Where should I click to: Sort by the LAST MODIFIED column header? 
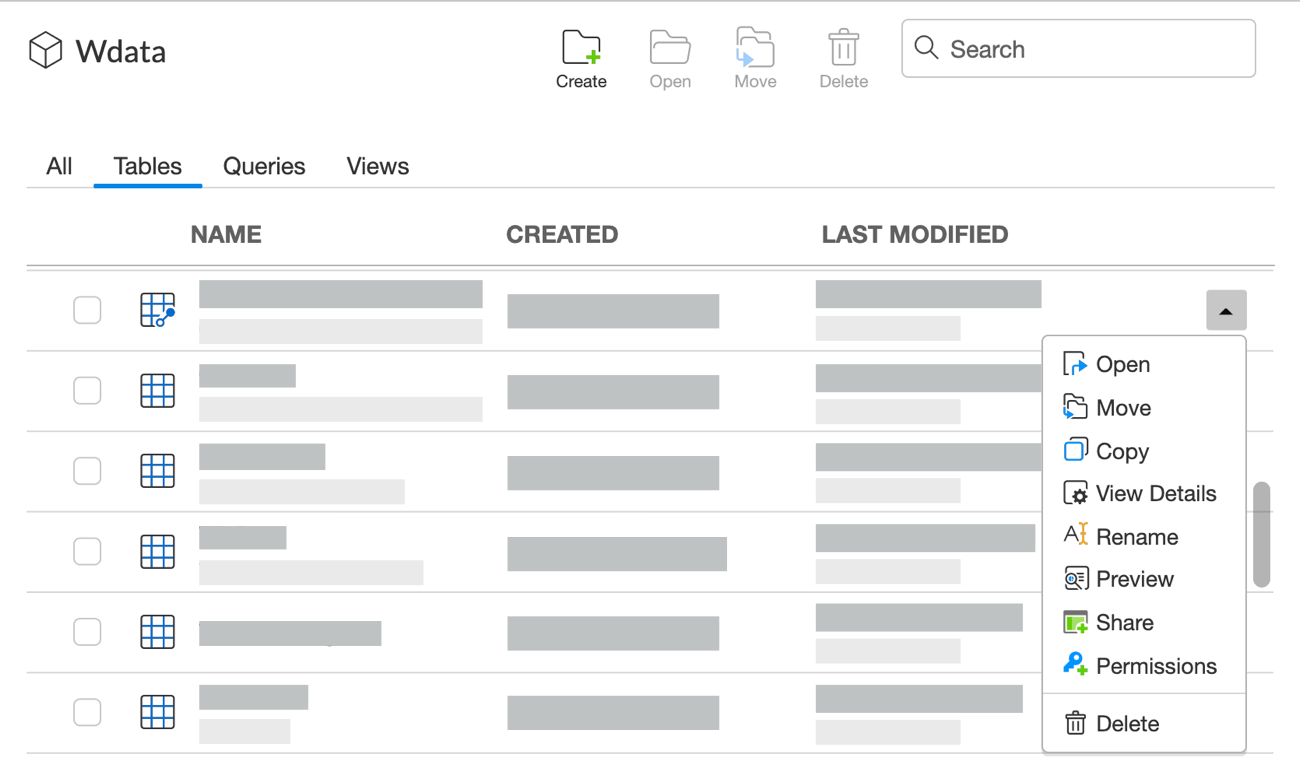point(915,235)
